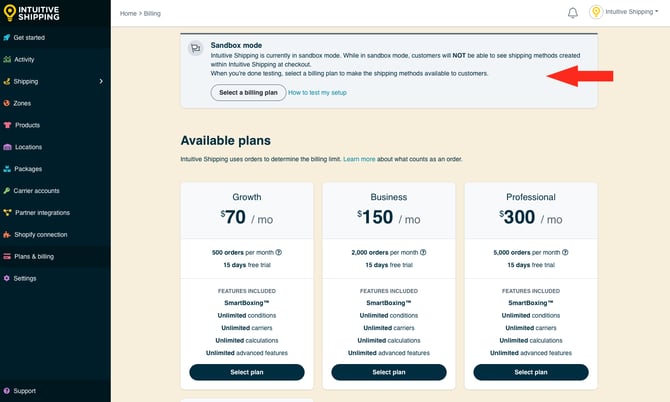Click the Carrier accounts key icon
The width and height of the screenshot is (670, 402).
point(7,190)
